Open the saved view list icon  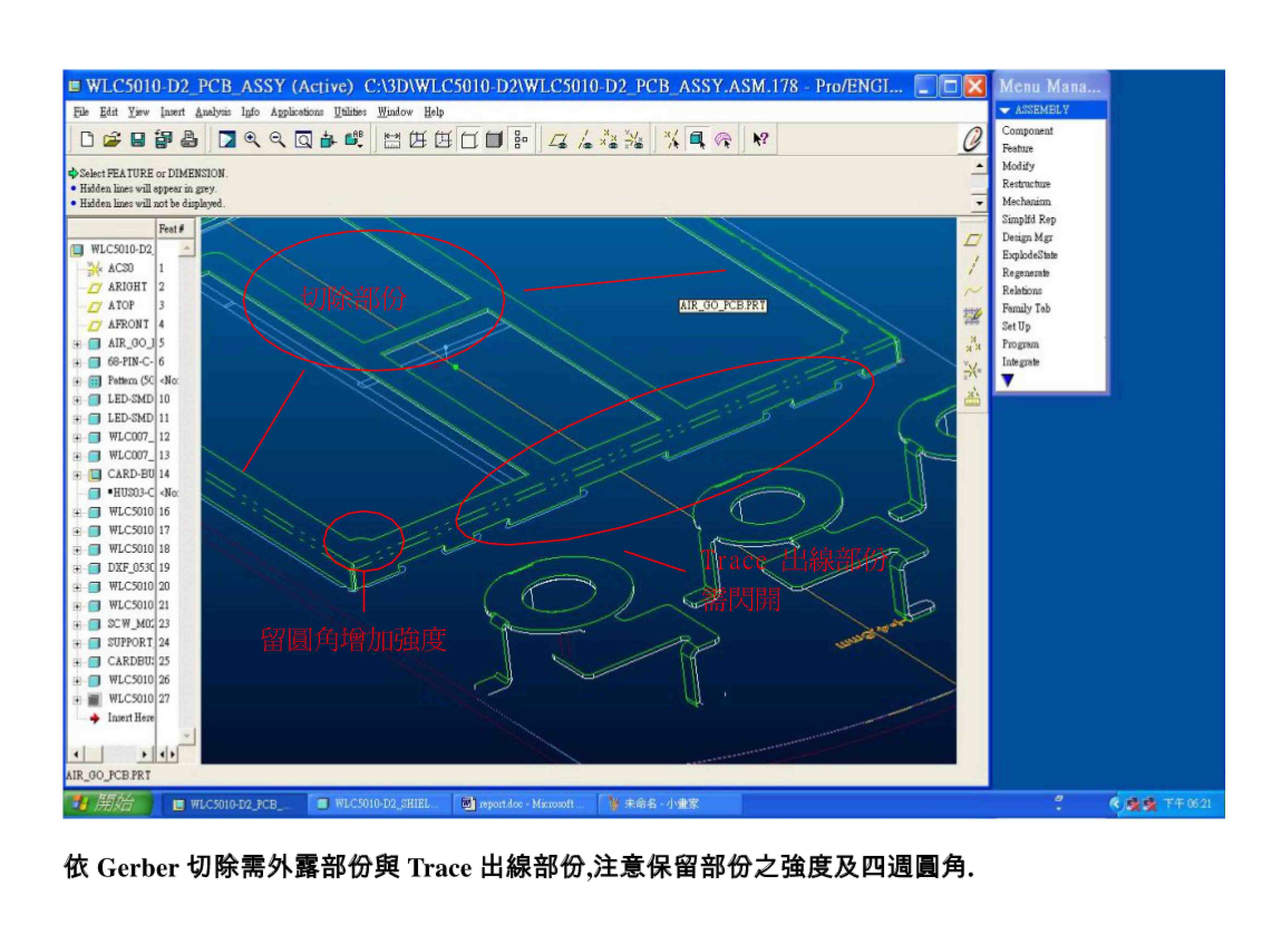click(354, 139)
